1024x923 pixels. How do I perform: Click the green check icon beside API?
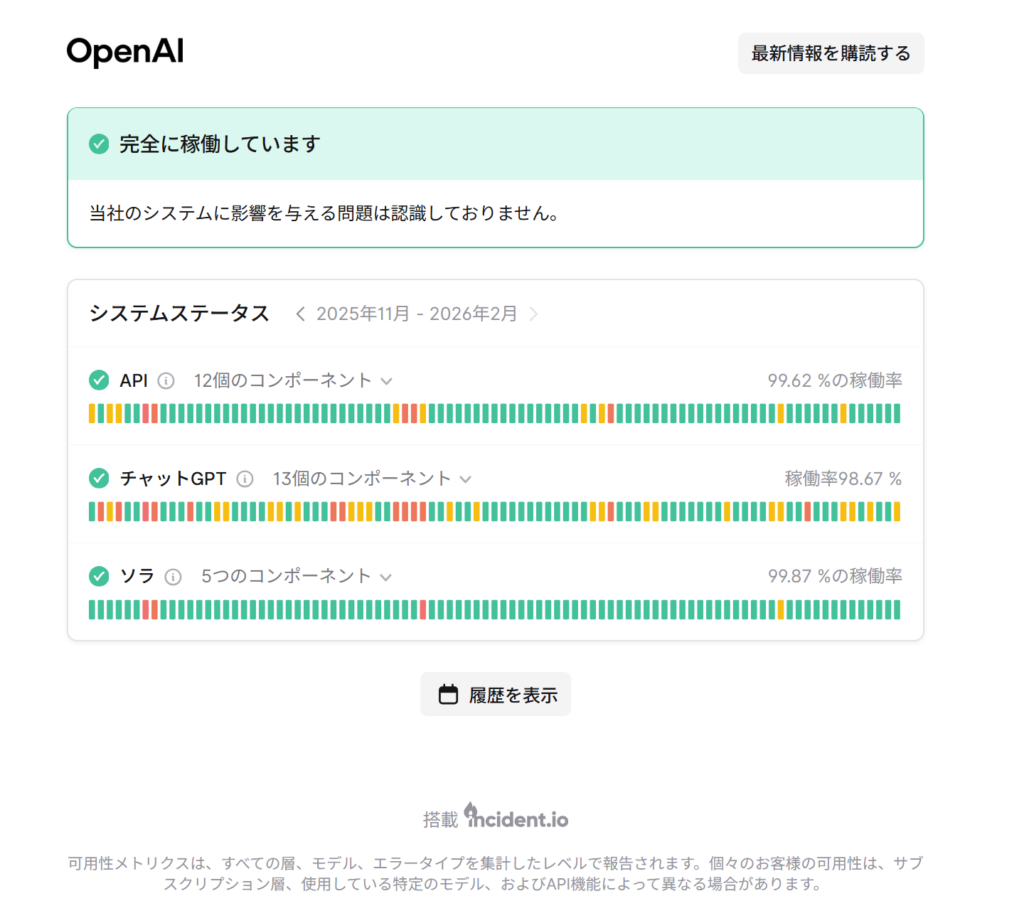pyautogui.click(x=98, y=381)
